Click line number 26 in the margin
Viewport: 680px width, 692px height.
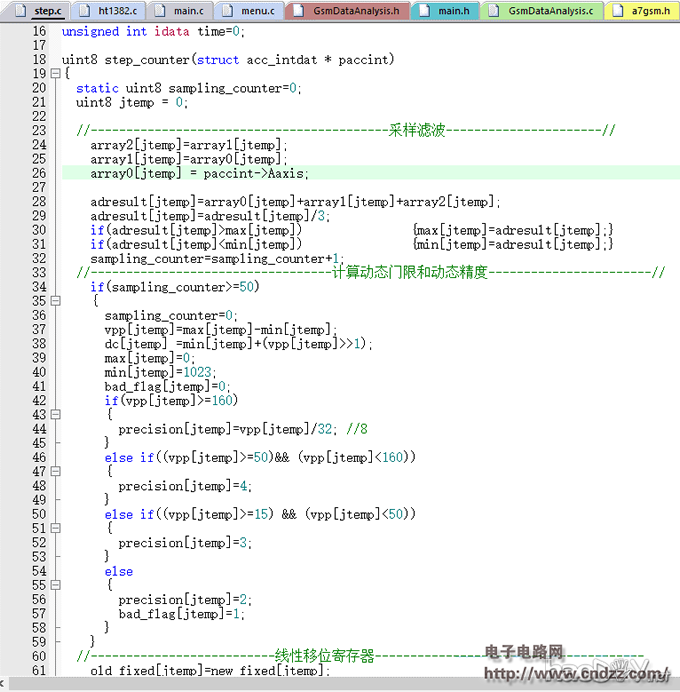pos(38,173)
